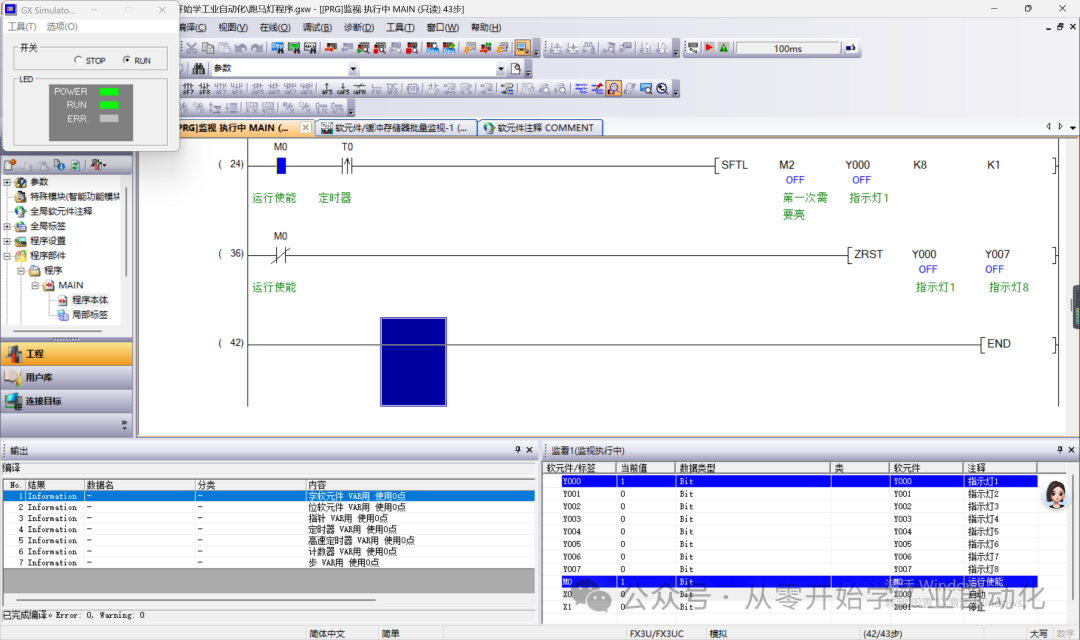Click the blue ladder lines icon
The height and width of the screenshot is (640, 1080).
coord(581,89)
